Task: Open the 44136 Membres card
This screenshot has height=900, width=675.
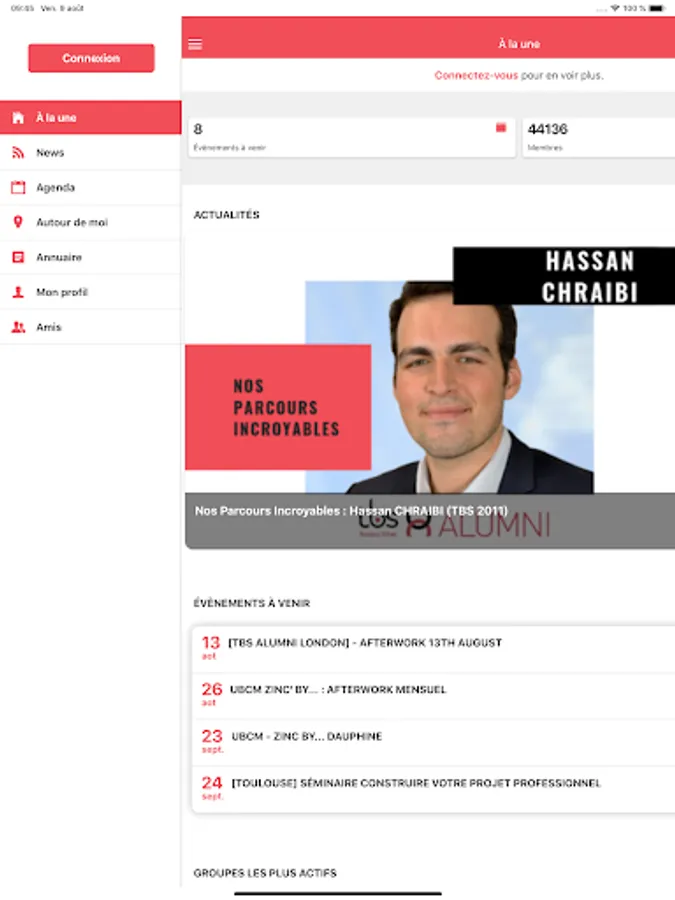Action: point(599,137)
